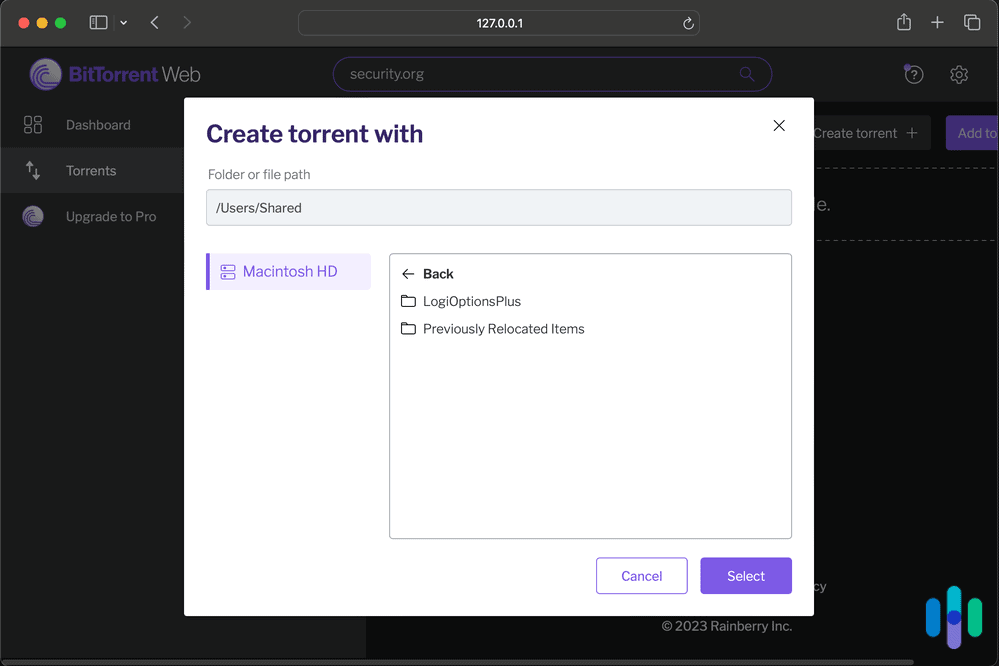Click the settings gear icon
This screenshot has width=999, height=666.
[958, 74]
